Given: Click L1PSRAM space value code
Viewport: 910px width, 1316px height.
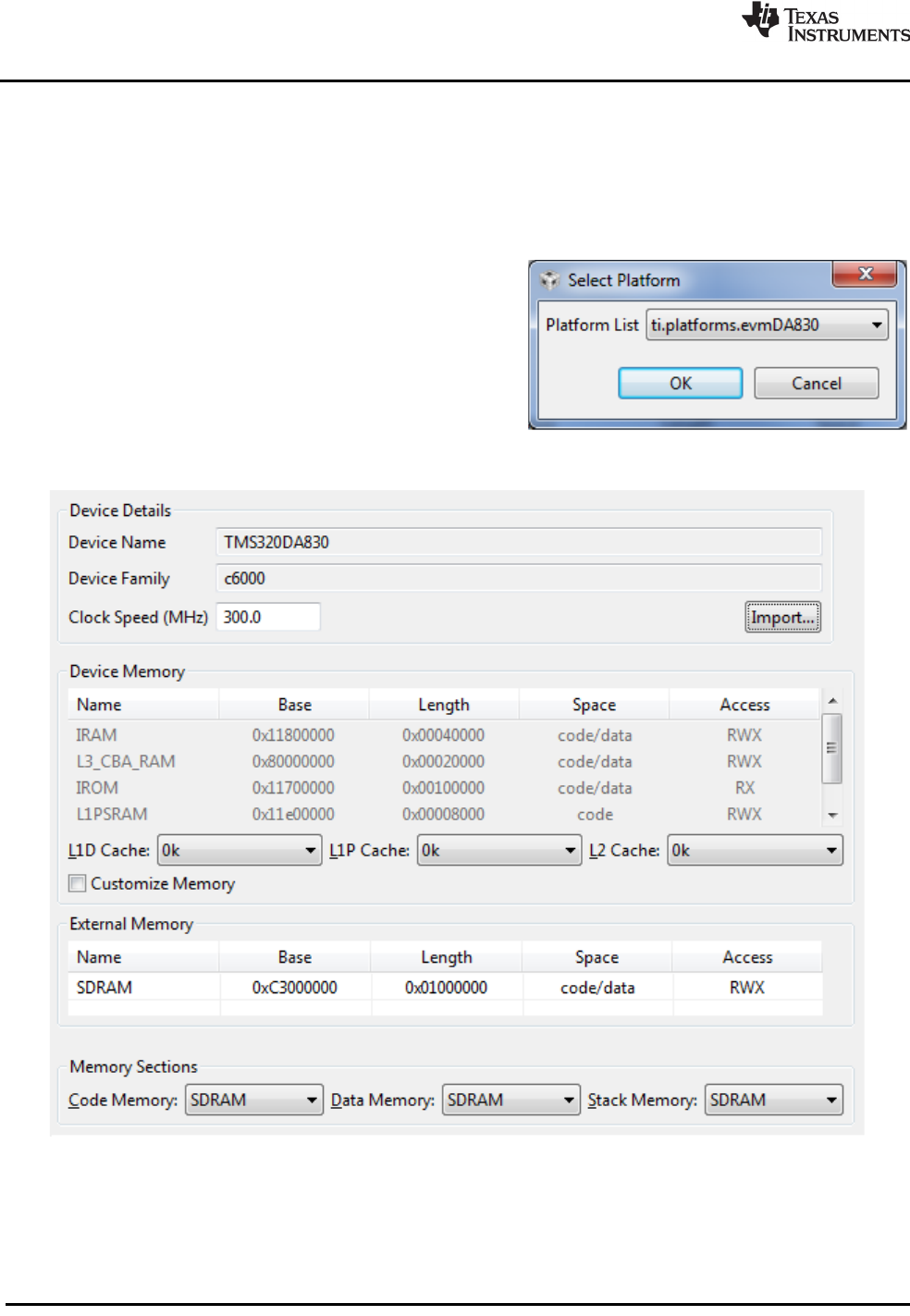Looking at the screenshot, I should click(x=595, y=815).
